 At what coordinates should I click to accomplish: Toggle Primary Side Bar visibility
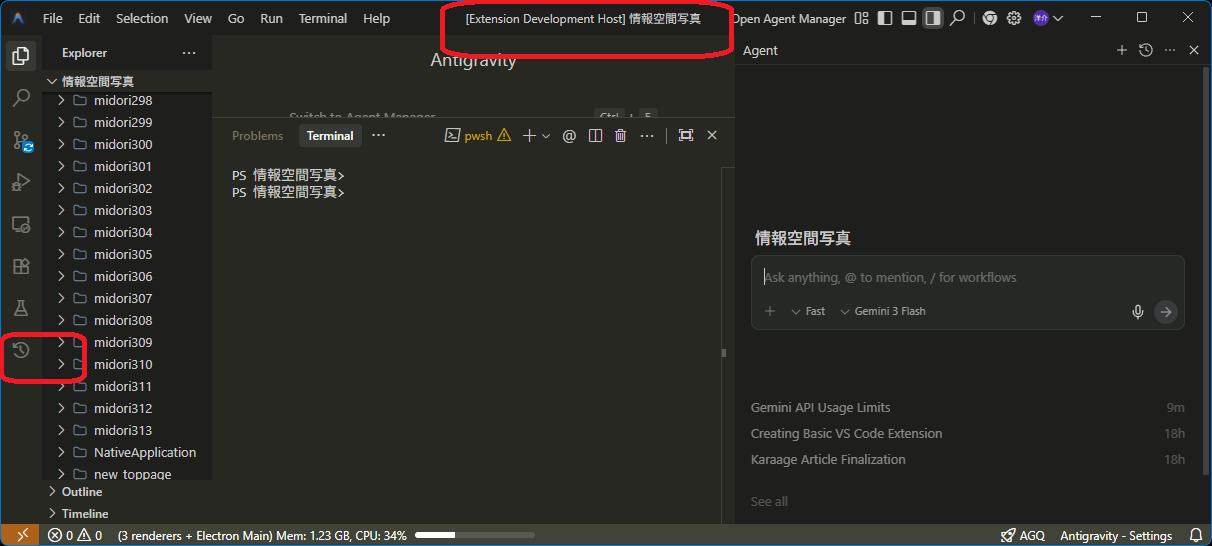[885, 18]
